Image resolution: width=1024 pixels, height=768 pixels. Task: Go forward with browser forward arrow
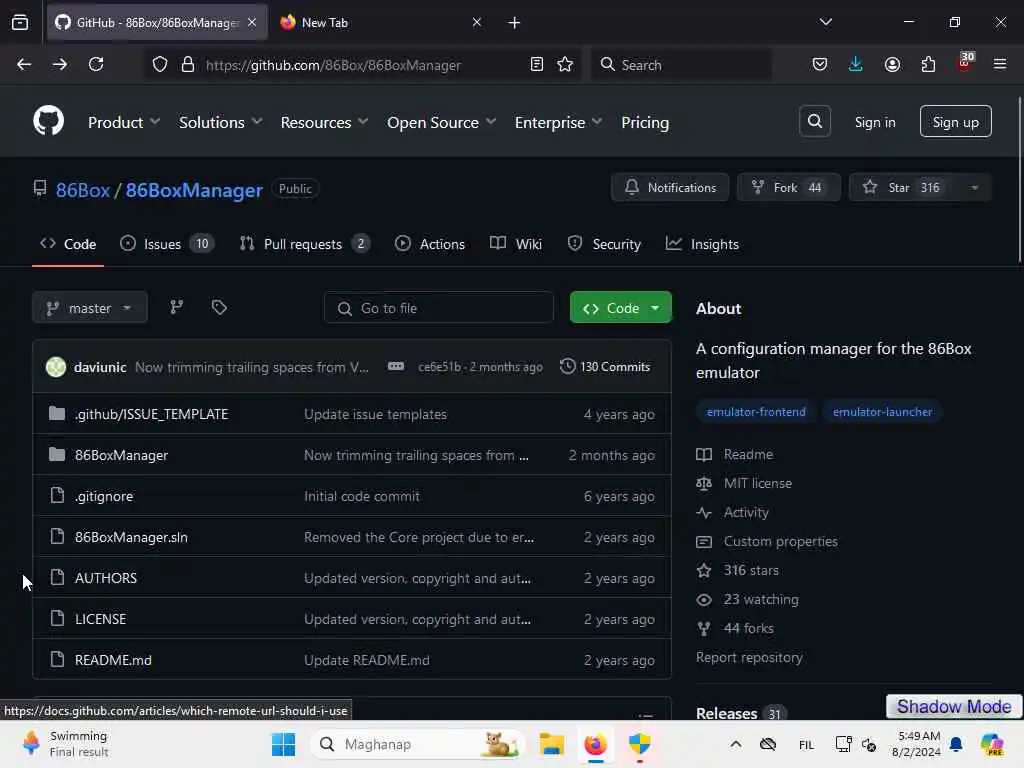point(59,64)
